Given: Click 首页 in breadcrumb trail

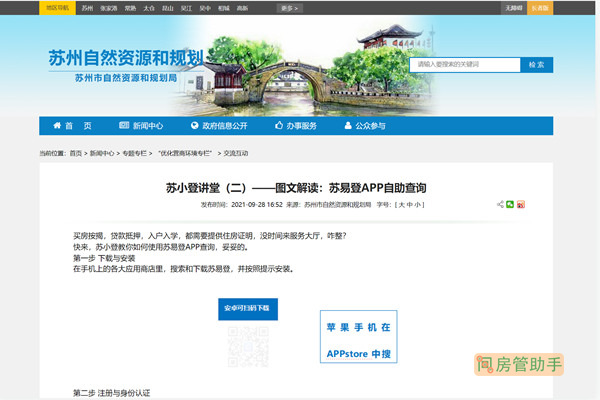Looking at the screenshot, I should [x=76, y=153].
